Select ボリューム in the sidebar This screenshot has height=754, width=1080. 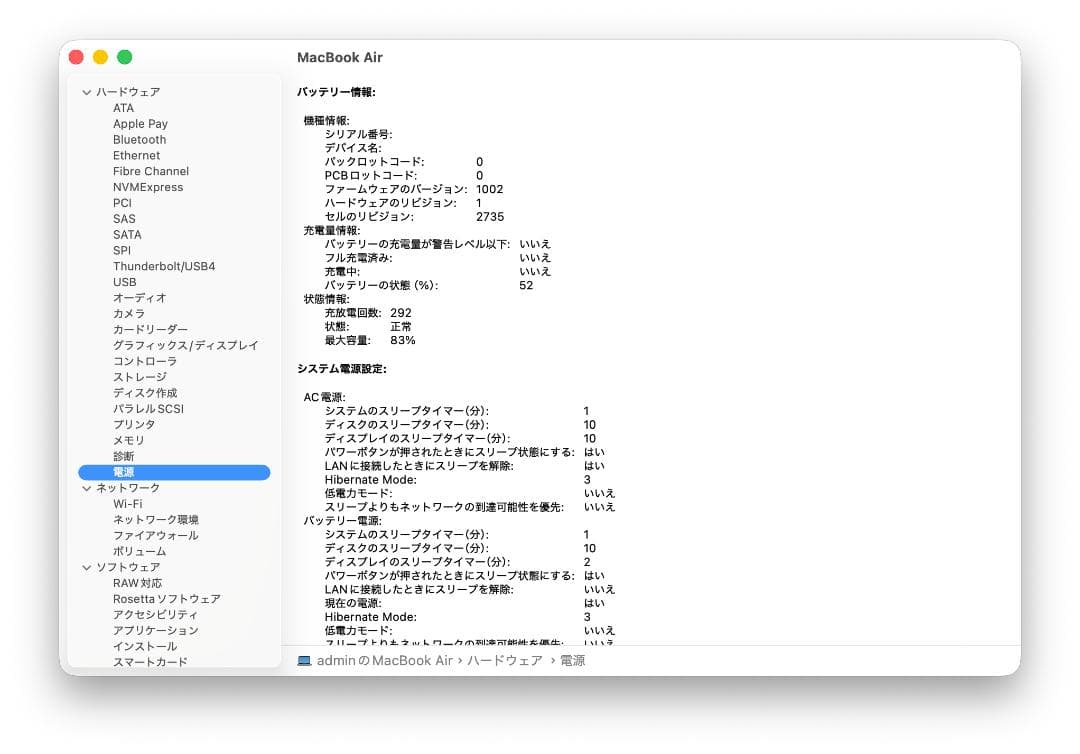[x=140, y=552]
